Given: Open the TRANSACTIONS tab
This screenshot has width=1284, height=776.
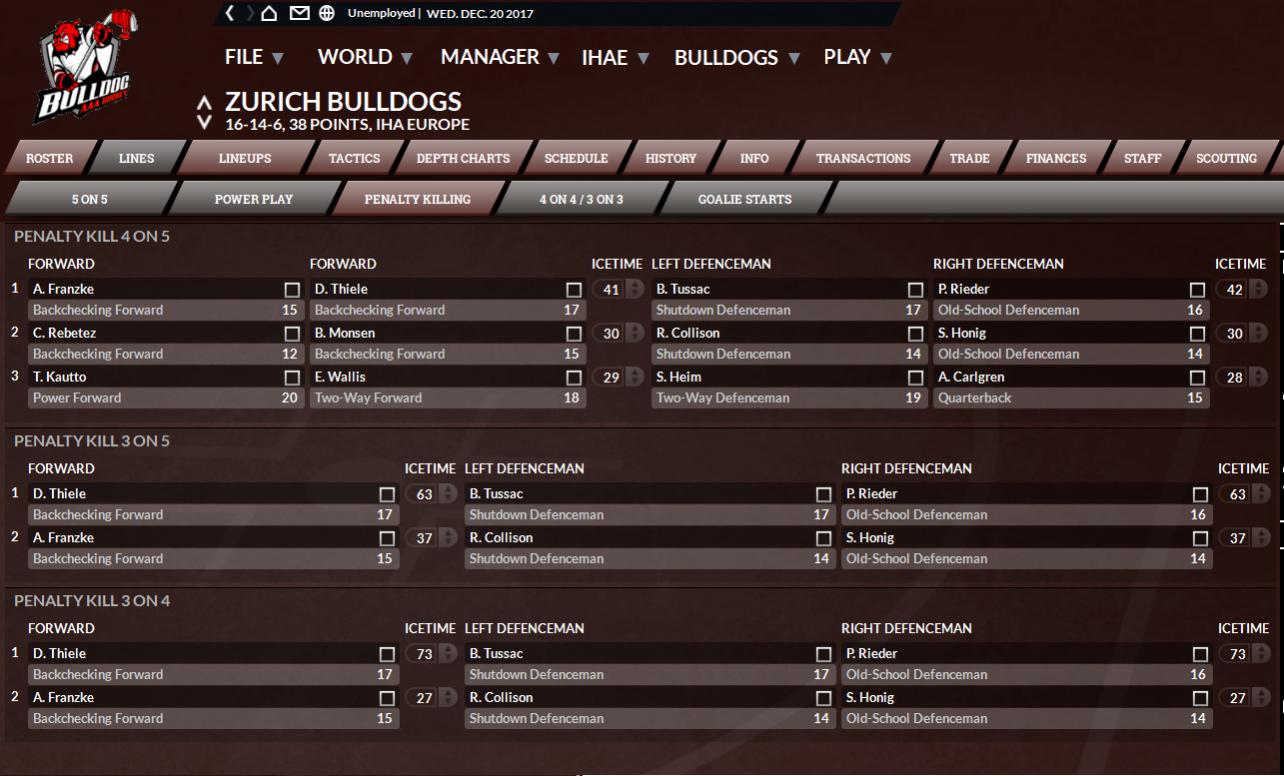Looking at the screenshot, I should coord(863,158).
